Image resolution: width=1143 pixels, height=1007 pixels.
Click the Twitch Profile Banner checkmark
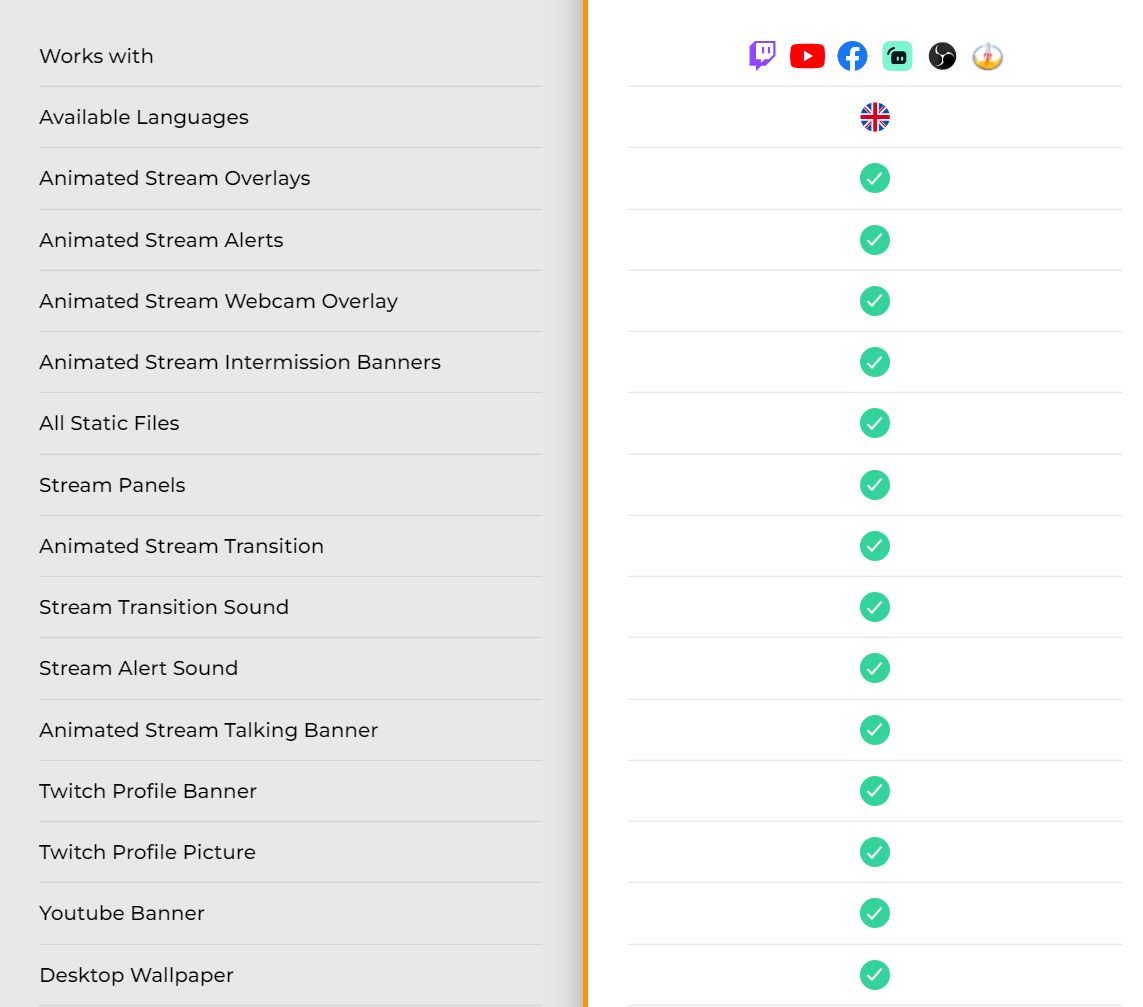(x=874, y=791)
